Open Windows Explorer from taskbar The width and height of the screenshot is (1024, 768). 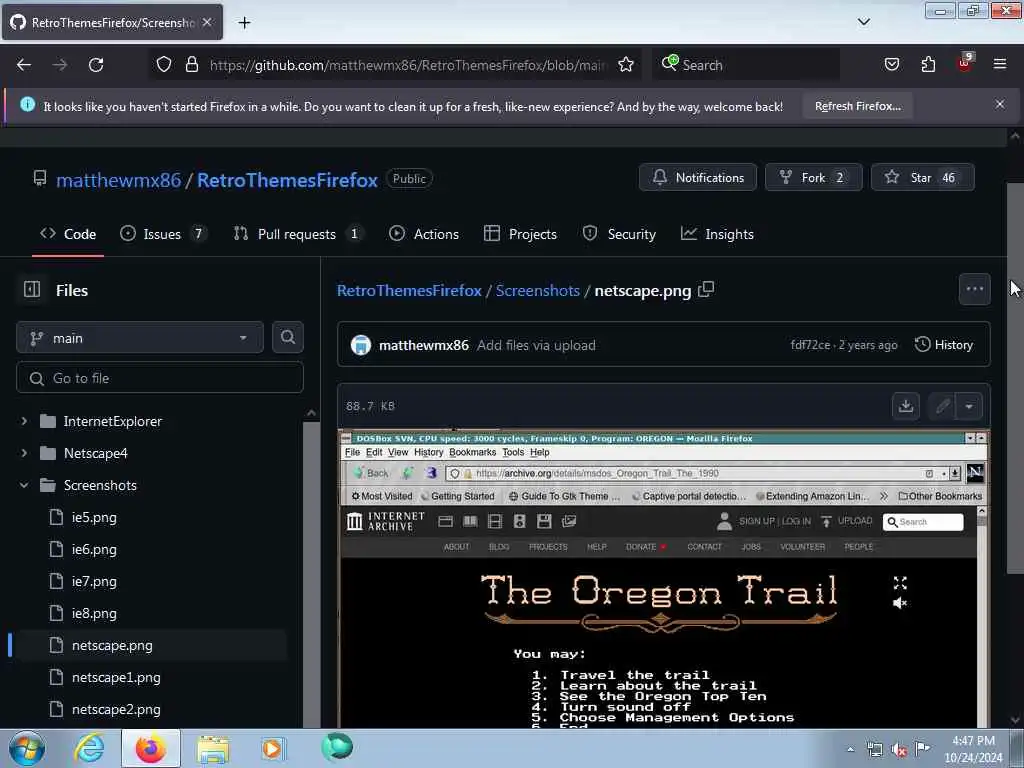click(x=213, y=748)
